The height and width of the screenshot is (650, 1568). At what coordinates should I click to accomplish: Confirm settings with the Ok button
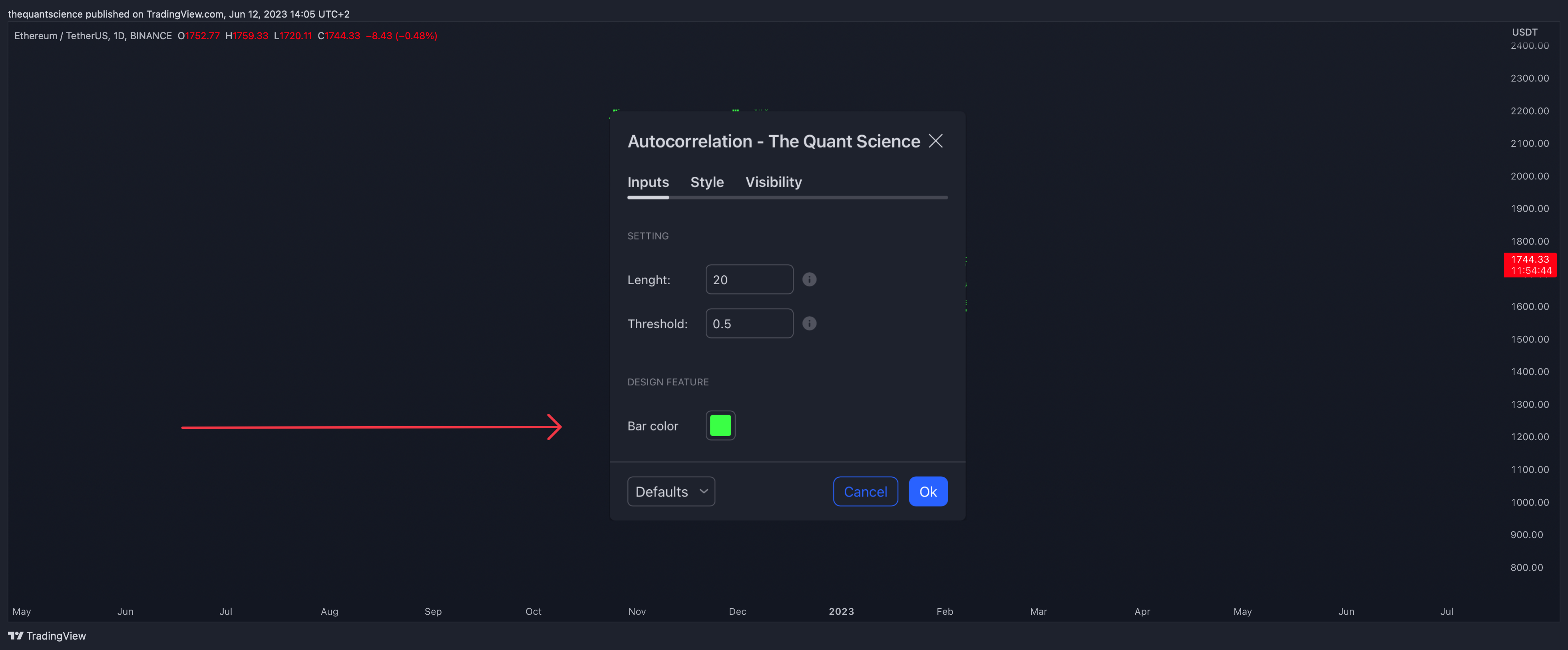(927, 491)
